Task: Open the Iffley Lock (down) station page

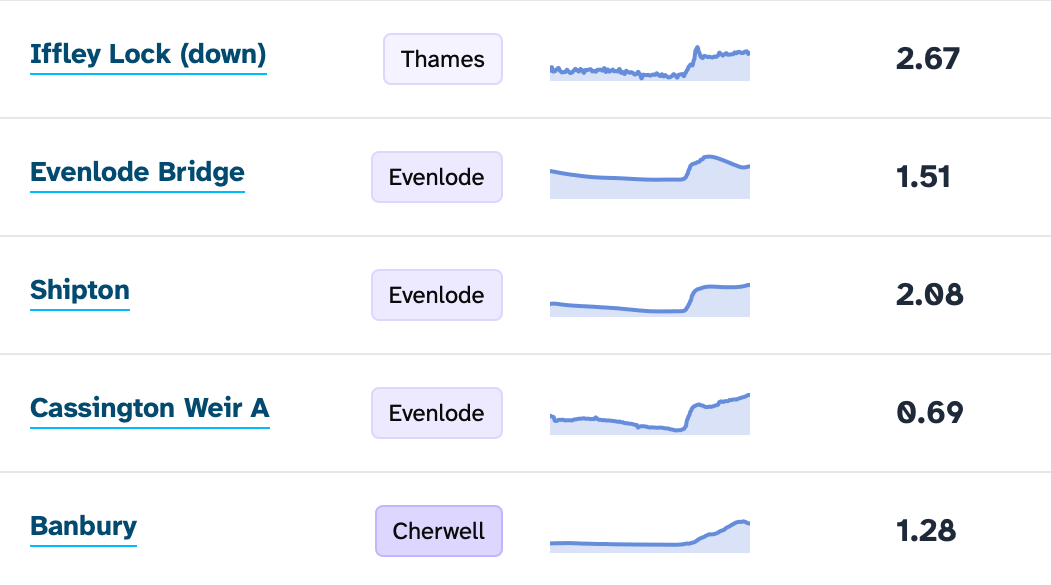Action: 148,55
